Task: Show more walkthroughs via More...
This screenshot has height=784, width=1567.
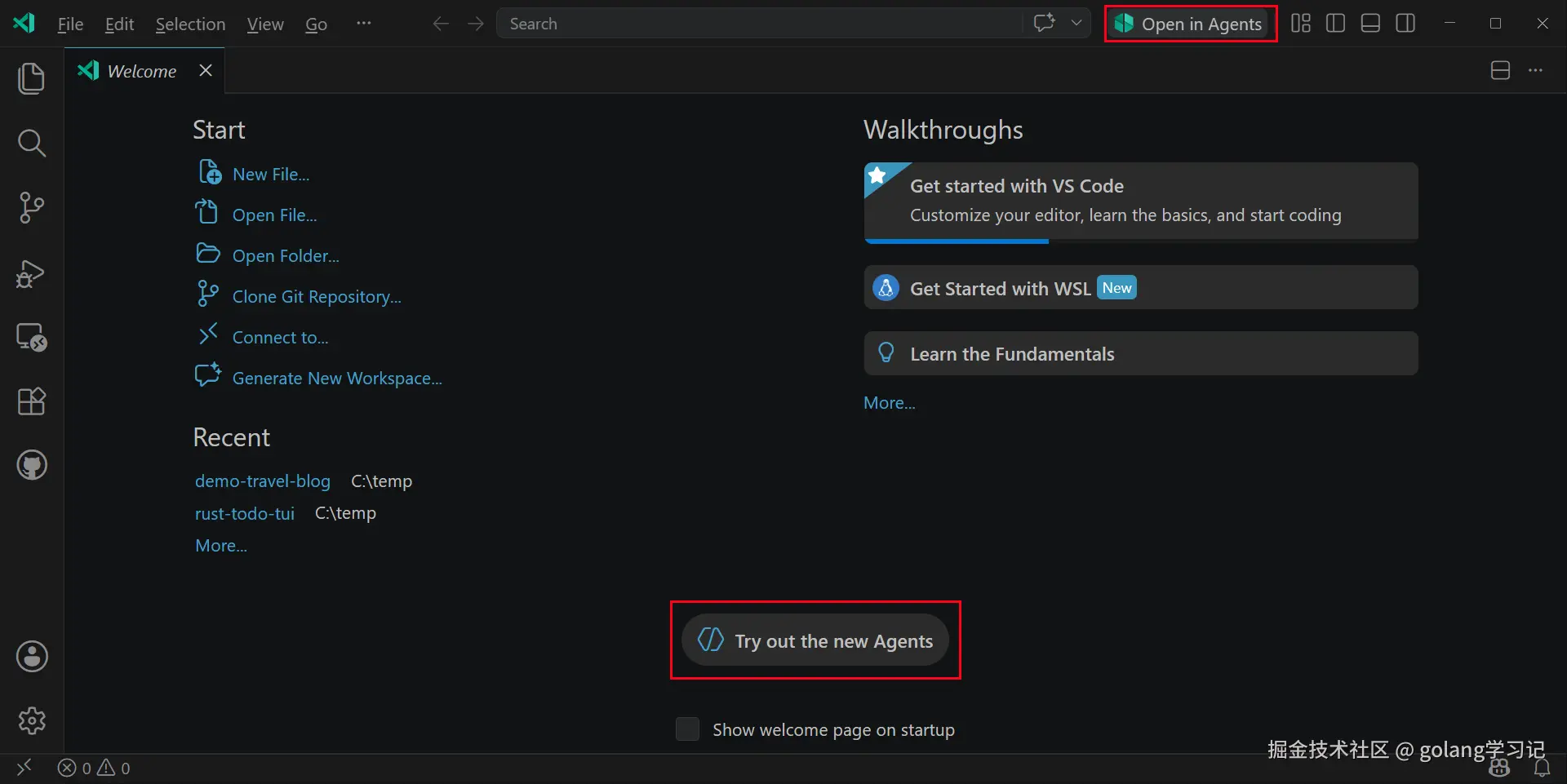Action: point(890,403)
